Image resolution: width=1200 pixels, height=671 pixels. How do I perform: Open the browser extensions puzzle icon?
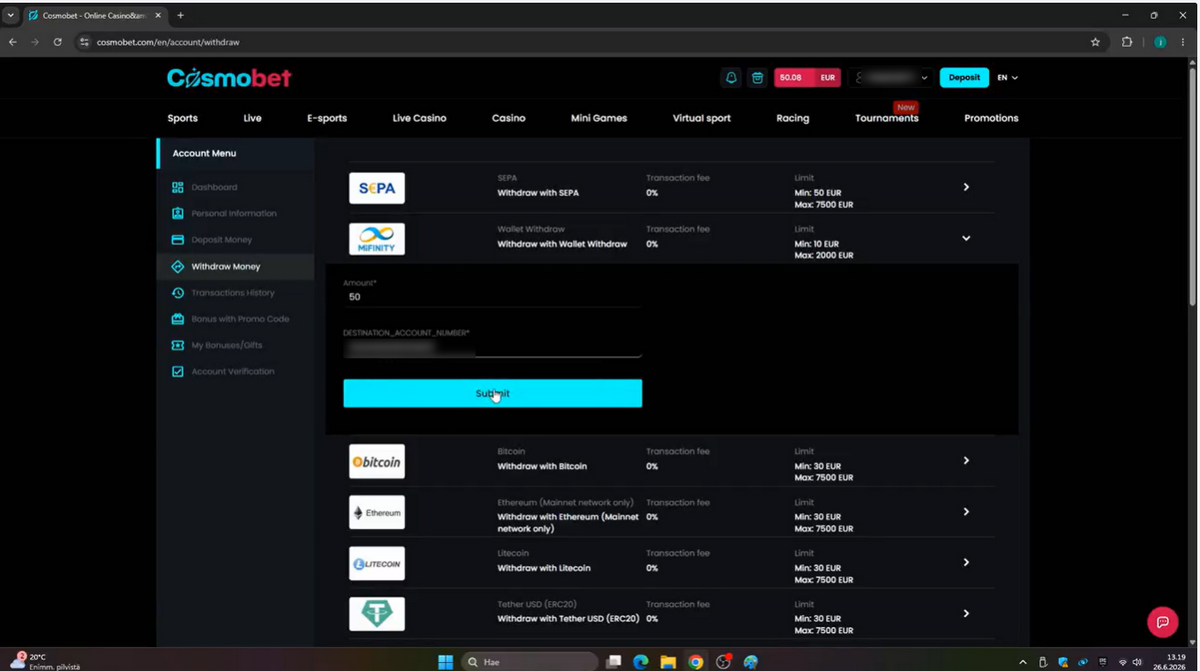1127,42
